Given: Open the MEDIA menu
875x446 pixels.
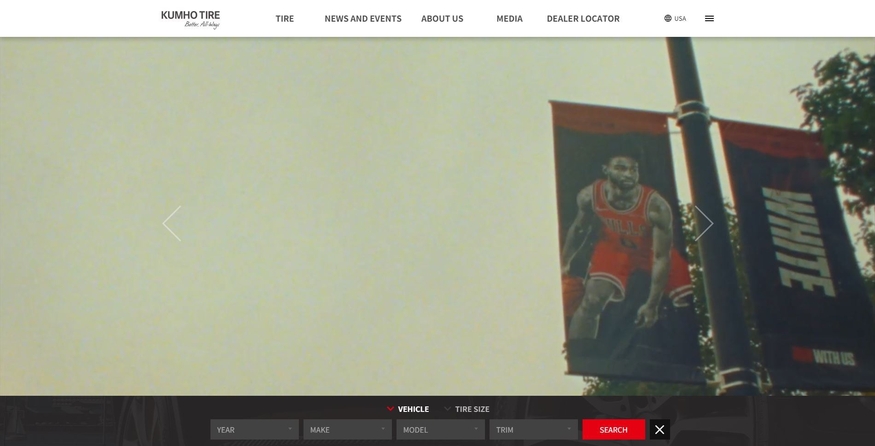Looking at the screenshot, I should (509, 18).
